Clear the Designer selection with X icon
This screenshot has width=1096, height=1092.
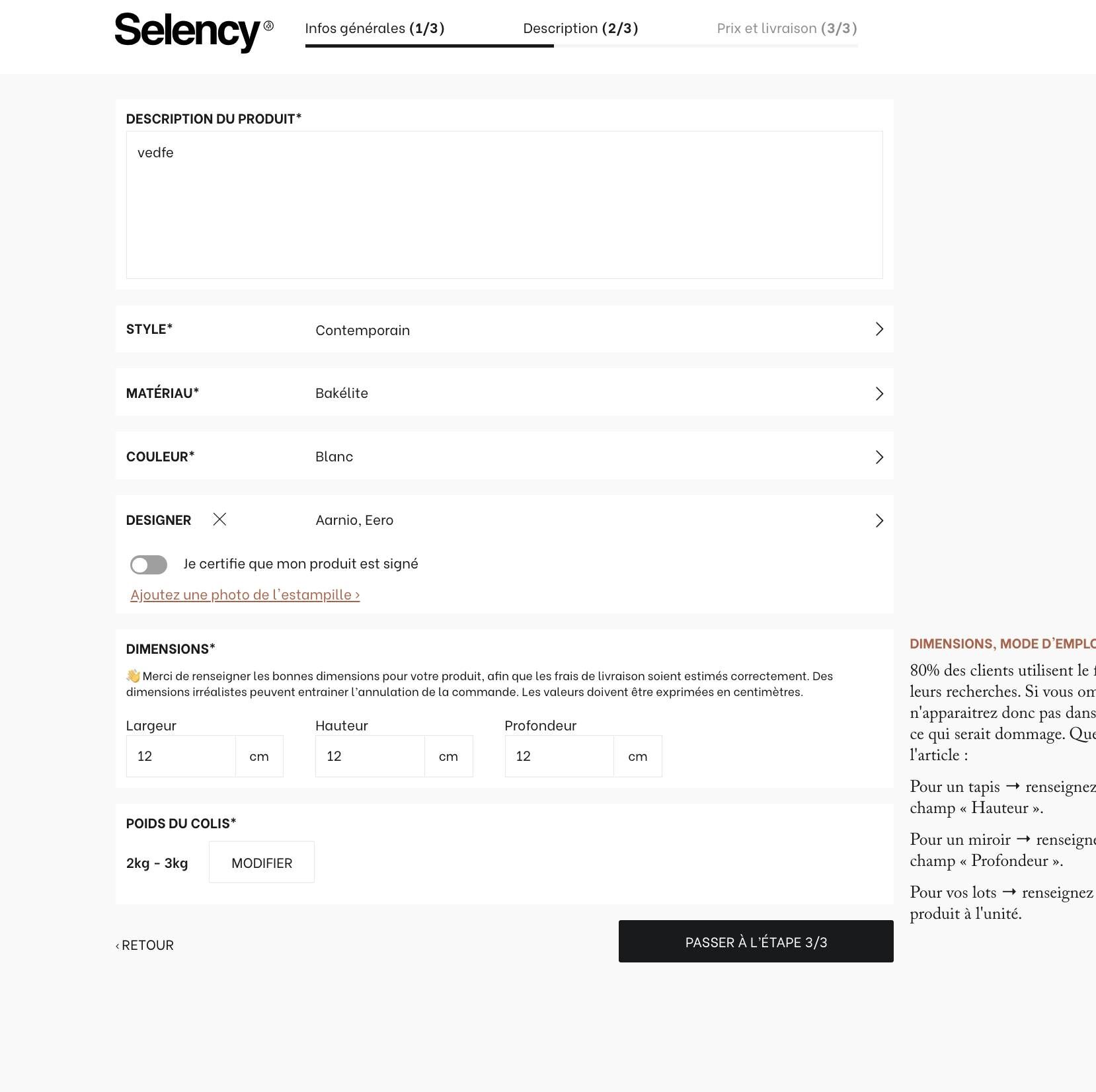click(x=219, y=520)
